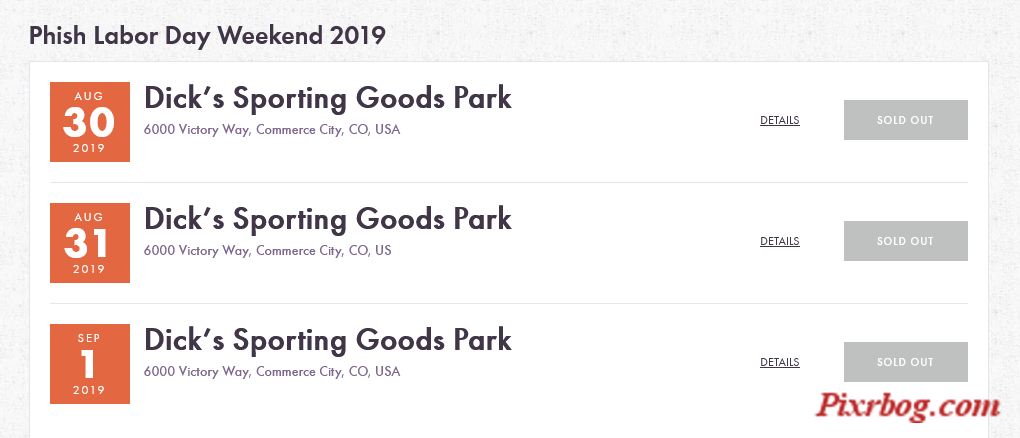The width and height of the screenshot is (1020, 438).
Task: Click third Dick's Sporting Goods Park venue title
Action: [328, 340]
